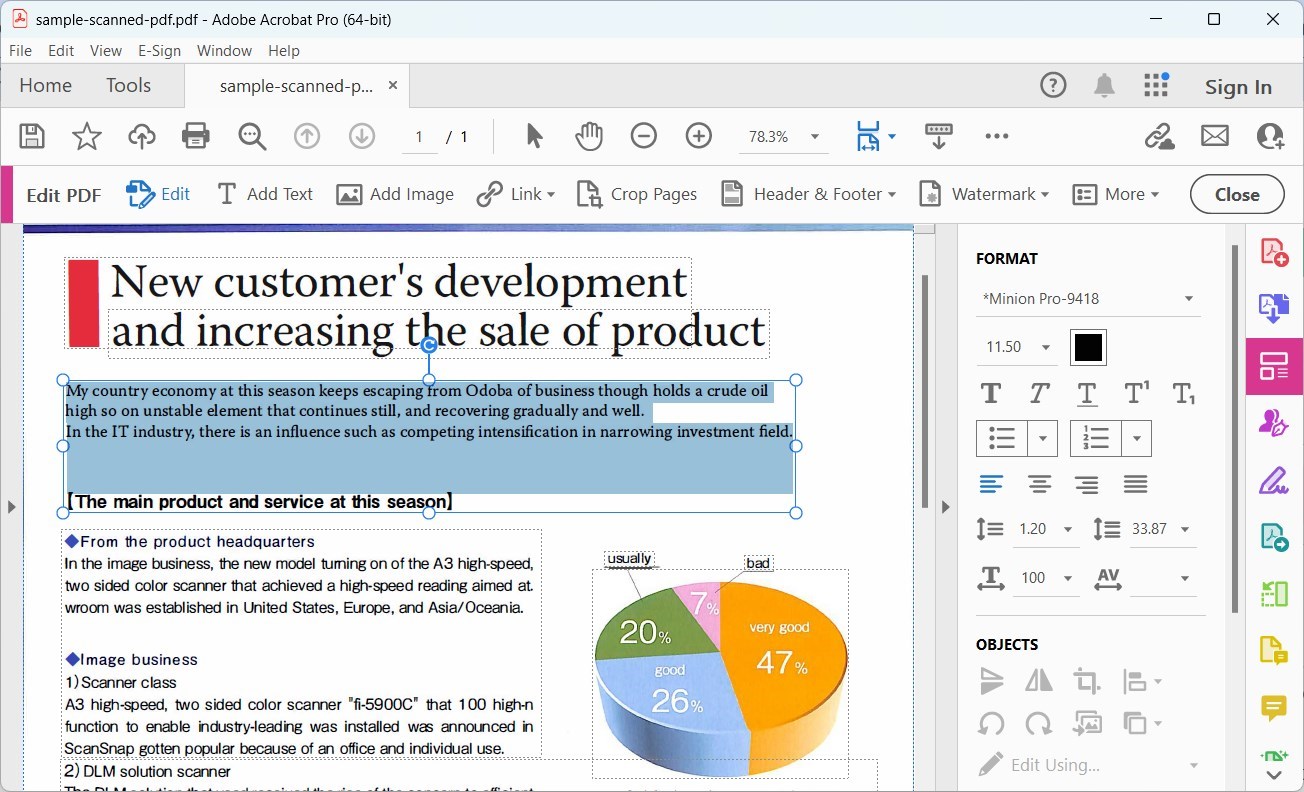Open the Add Image tool
Screen dimensions: 1304x792
point(395,193)
